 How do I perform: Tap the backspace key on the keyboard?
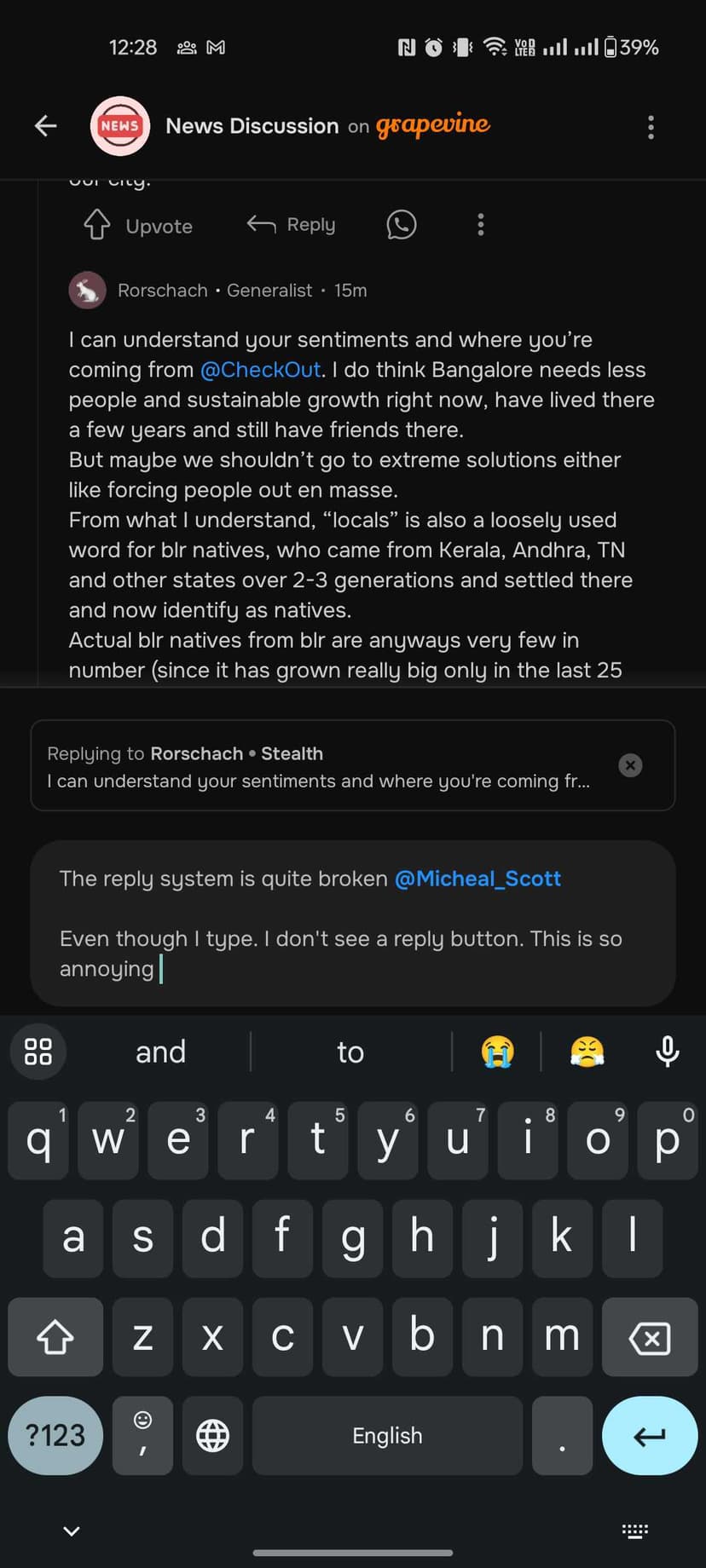650,1337
